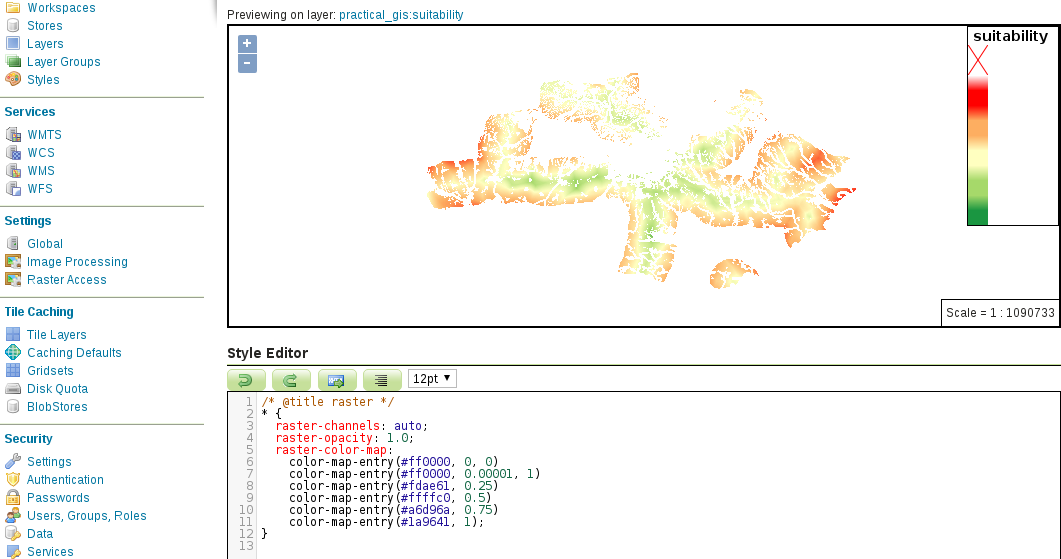The height and width of the screenshot is (559, 1061).
Task: Click the Layers icon in sidebar
Action: (x=13, y=43)
